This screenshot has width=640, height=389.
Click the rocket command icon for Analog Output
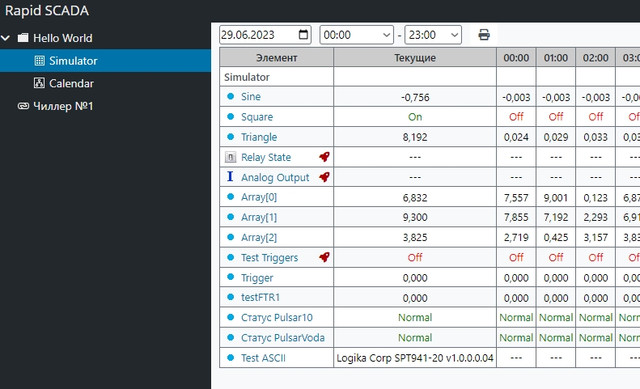pyautogui.click(x=324, y=177)
